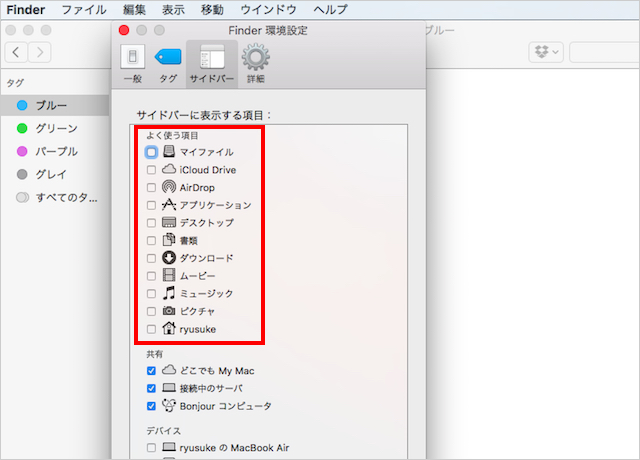Enable the ピクチャ checkbox
Viewport: 640px width, 460px height.
point(151,311)
